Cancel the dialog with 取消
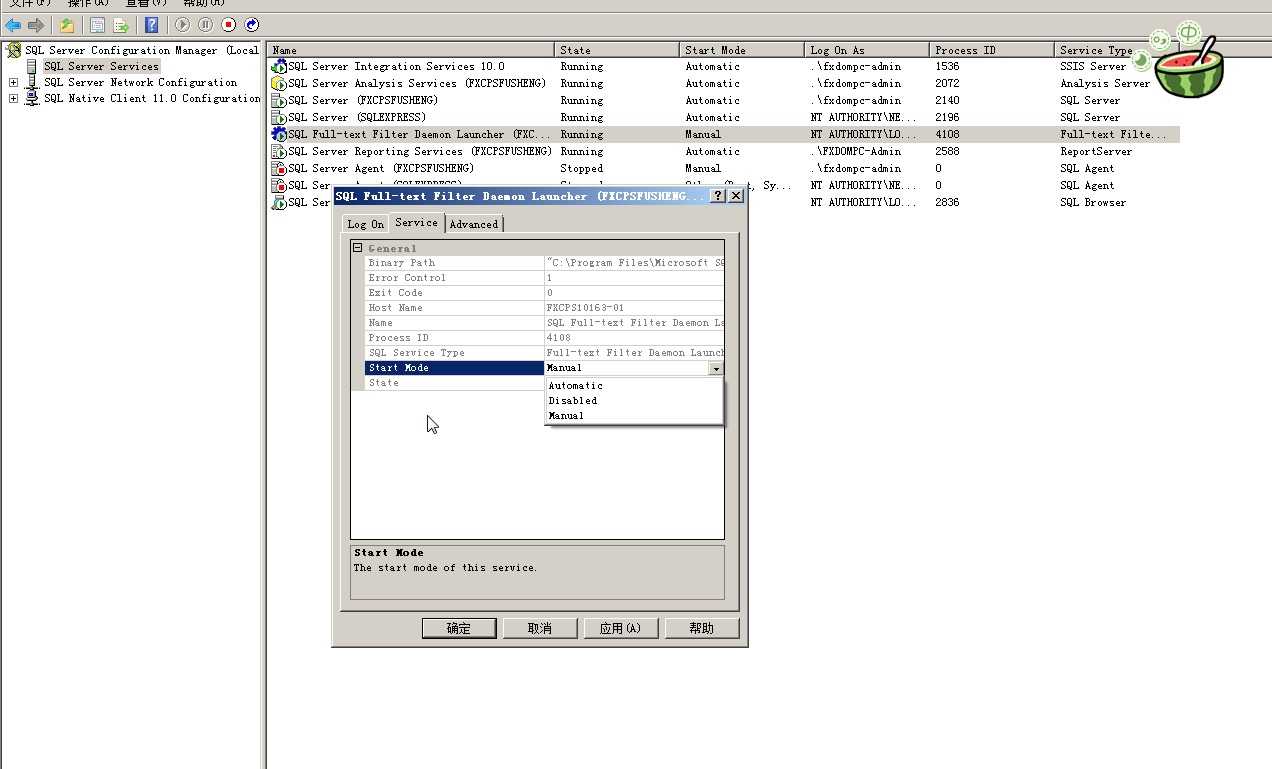 click(540, 628)
